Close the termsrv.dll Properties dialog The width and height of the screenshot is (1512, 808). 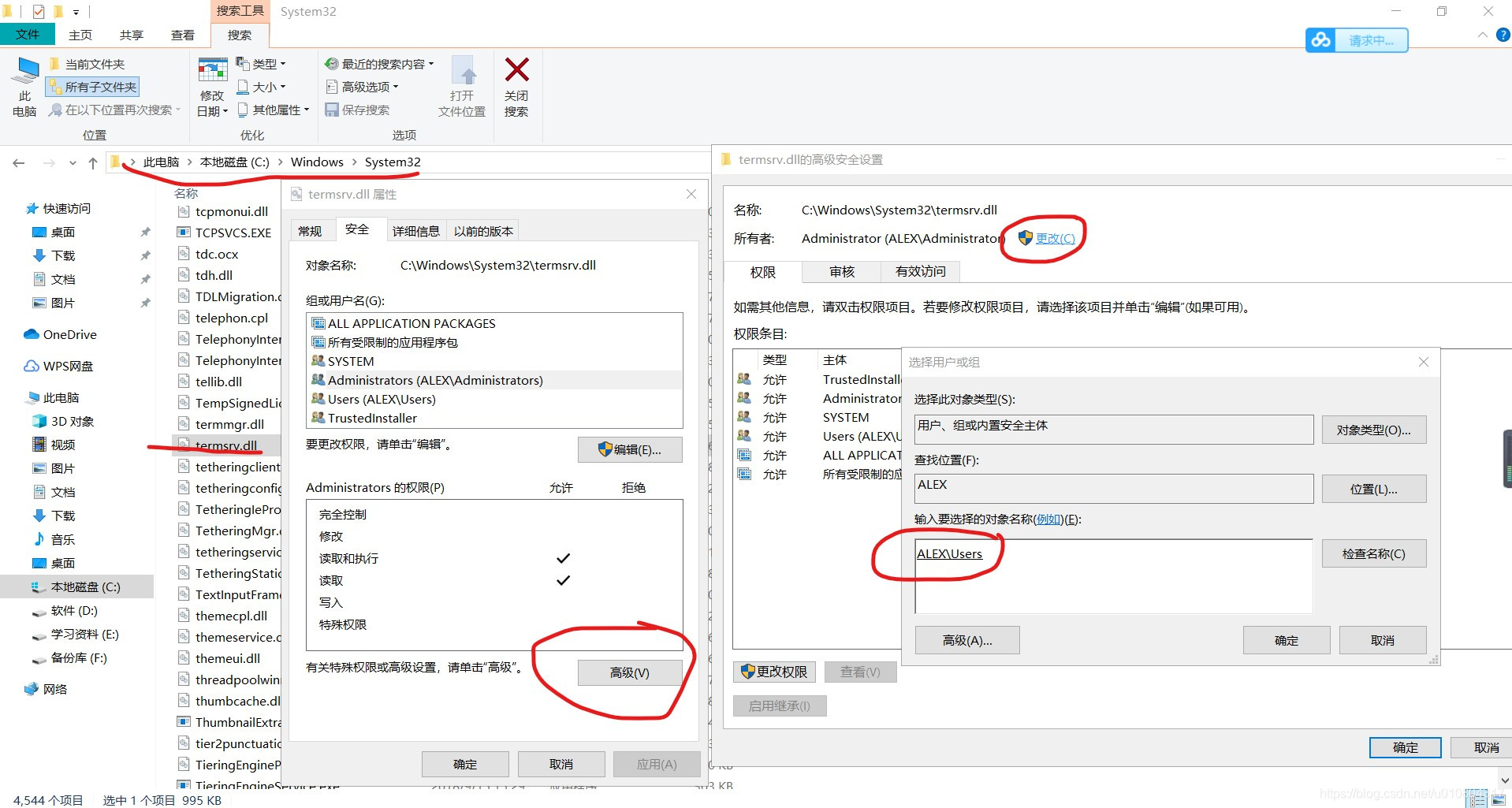tap(691, 194)
